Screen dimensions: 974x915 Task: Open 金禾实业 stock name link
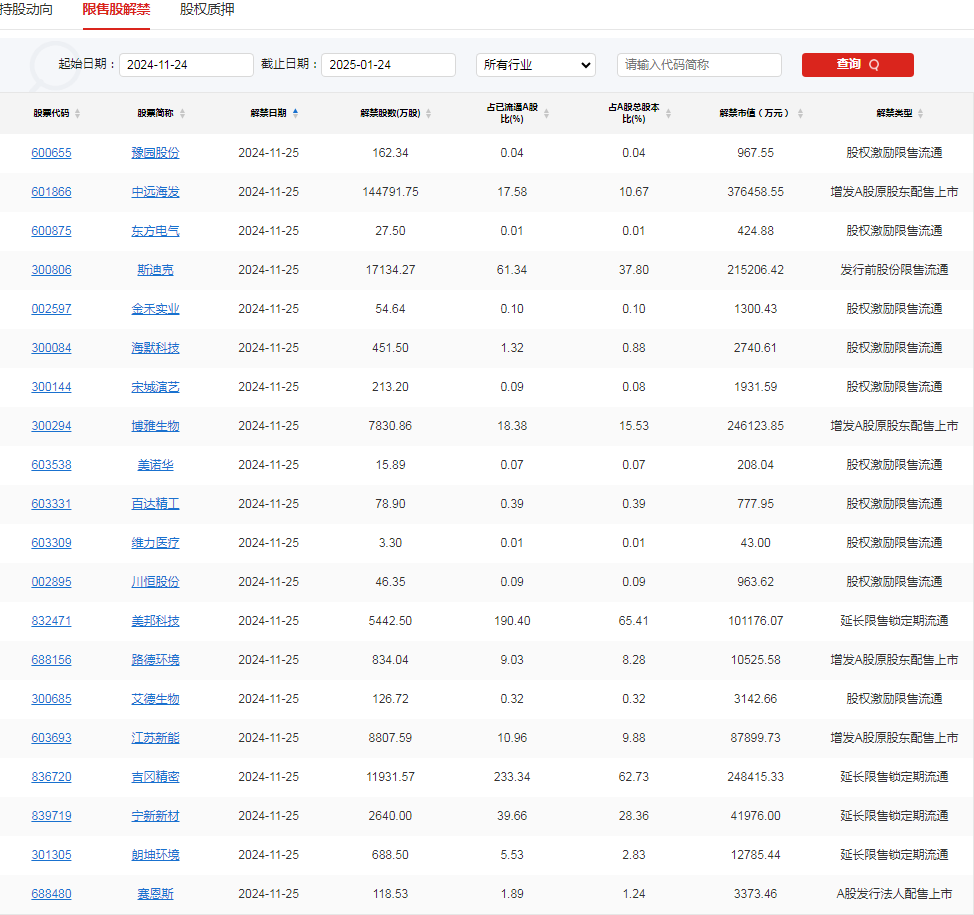(x=155, y=309)
